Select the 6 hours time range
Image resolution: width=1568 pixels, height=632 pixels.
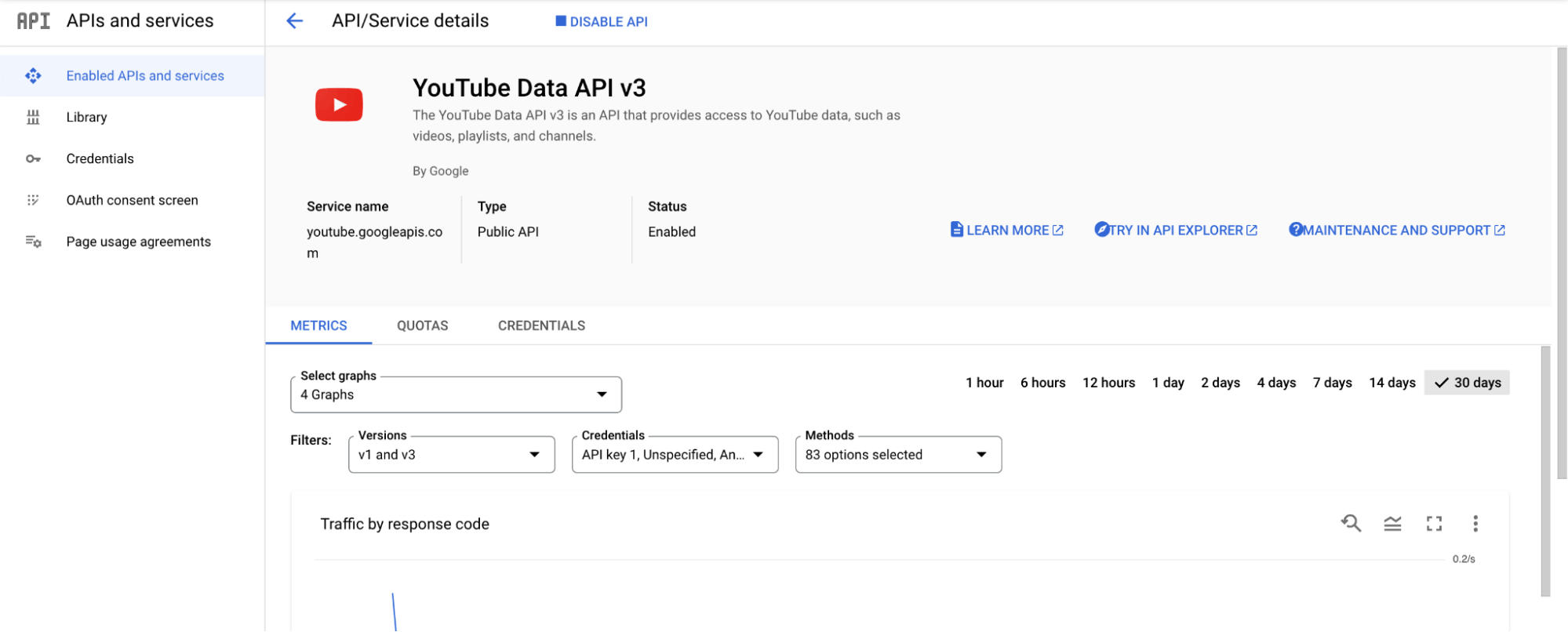pyautogui.click(x=1042, y=383)
